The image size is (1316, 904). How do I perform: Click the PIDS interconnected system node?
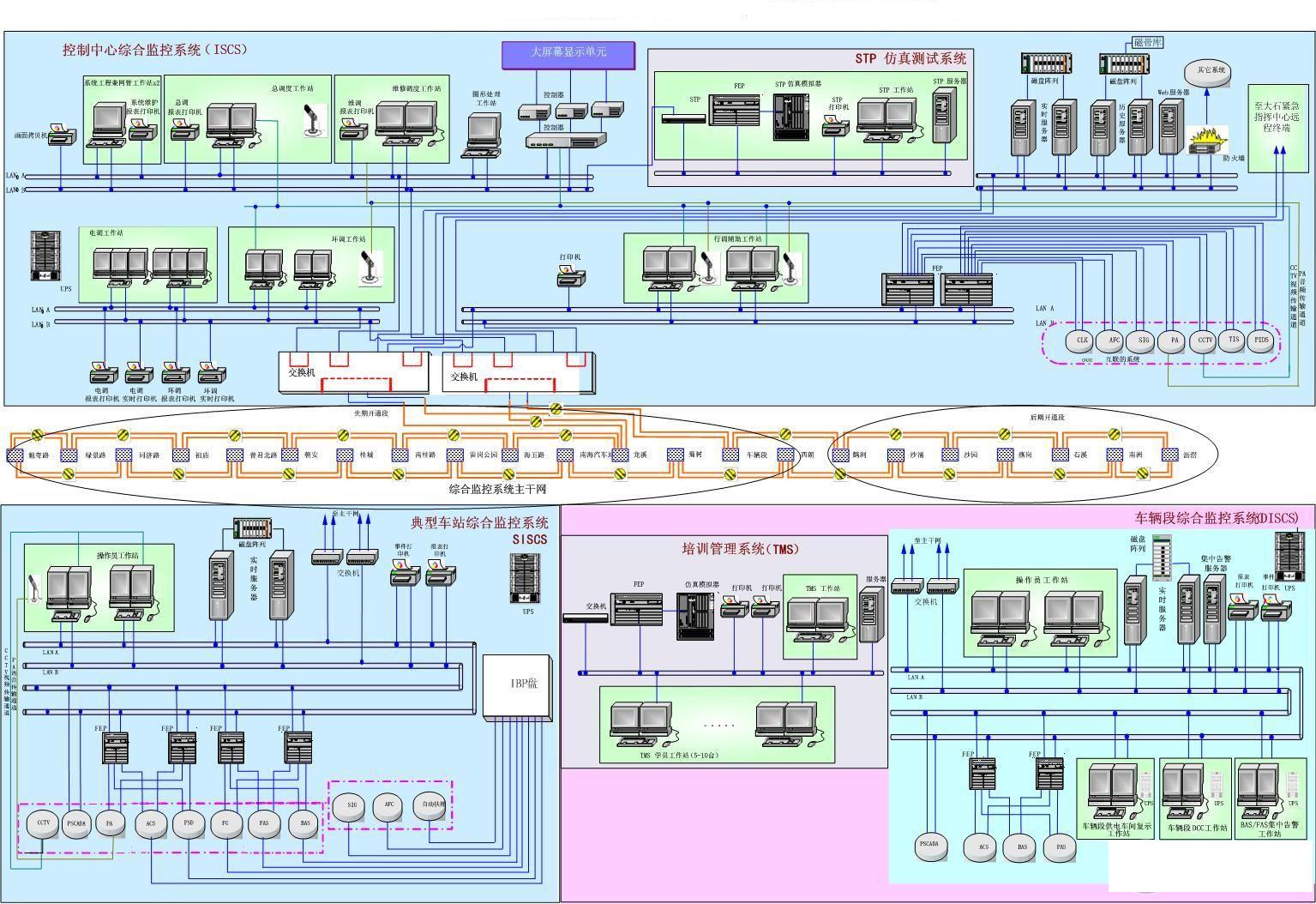coord(1260,340)
